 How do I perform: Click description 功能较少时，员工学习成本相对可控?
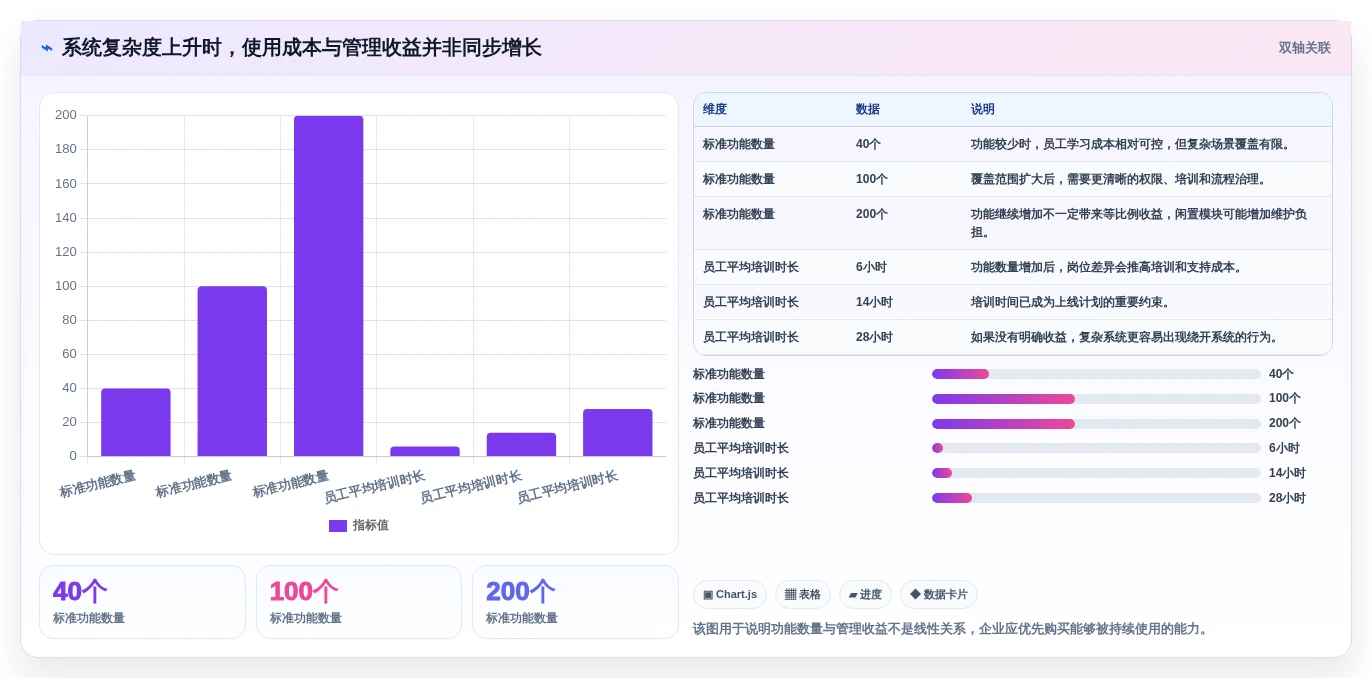point(1132,144)
